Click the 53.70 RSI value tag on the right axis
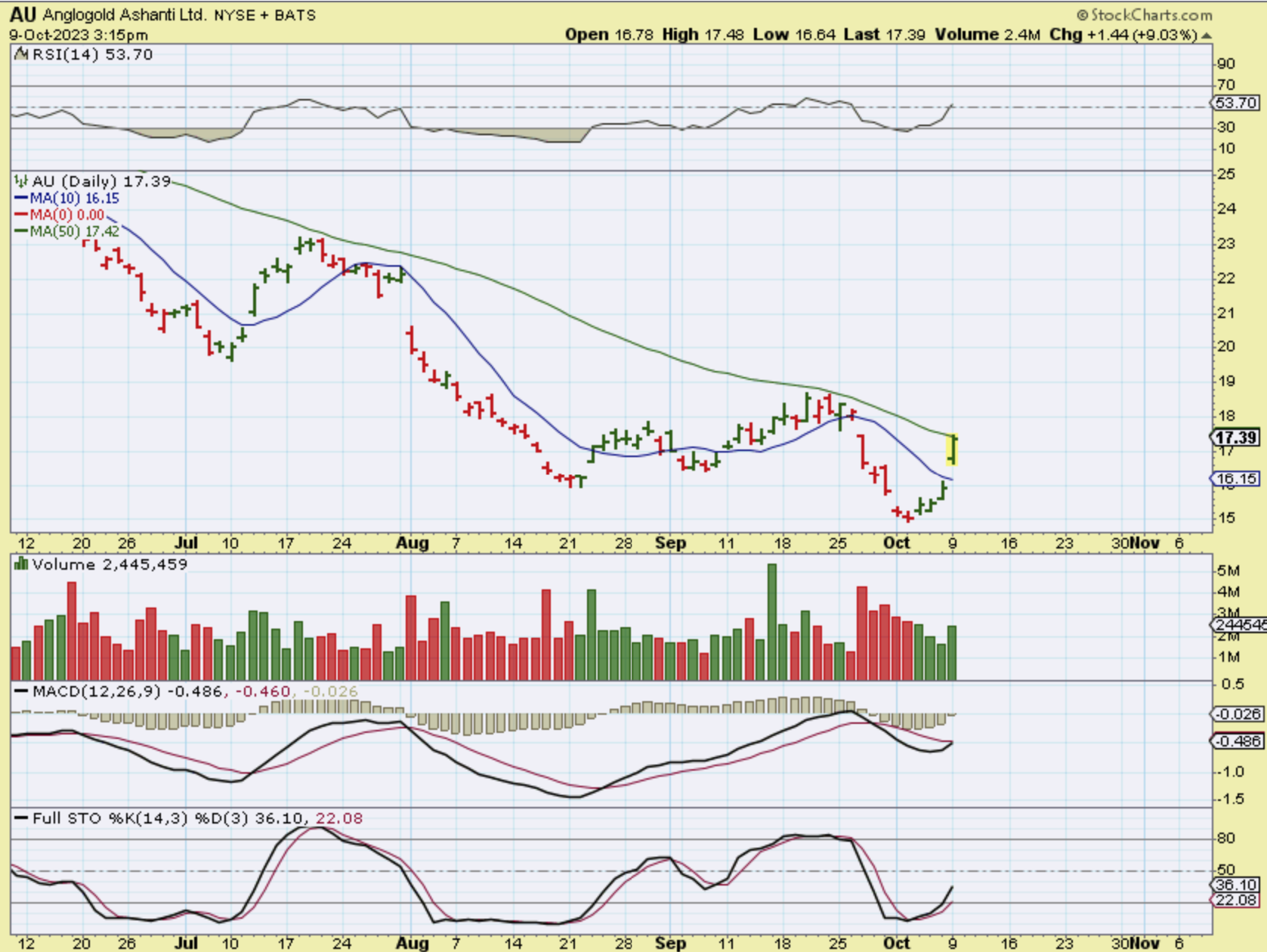The height and width of the screenshot is (952, 1267). point(1236,103)
